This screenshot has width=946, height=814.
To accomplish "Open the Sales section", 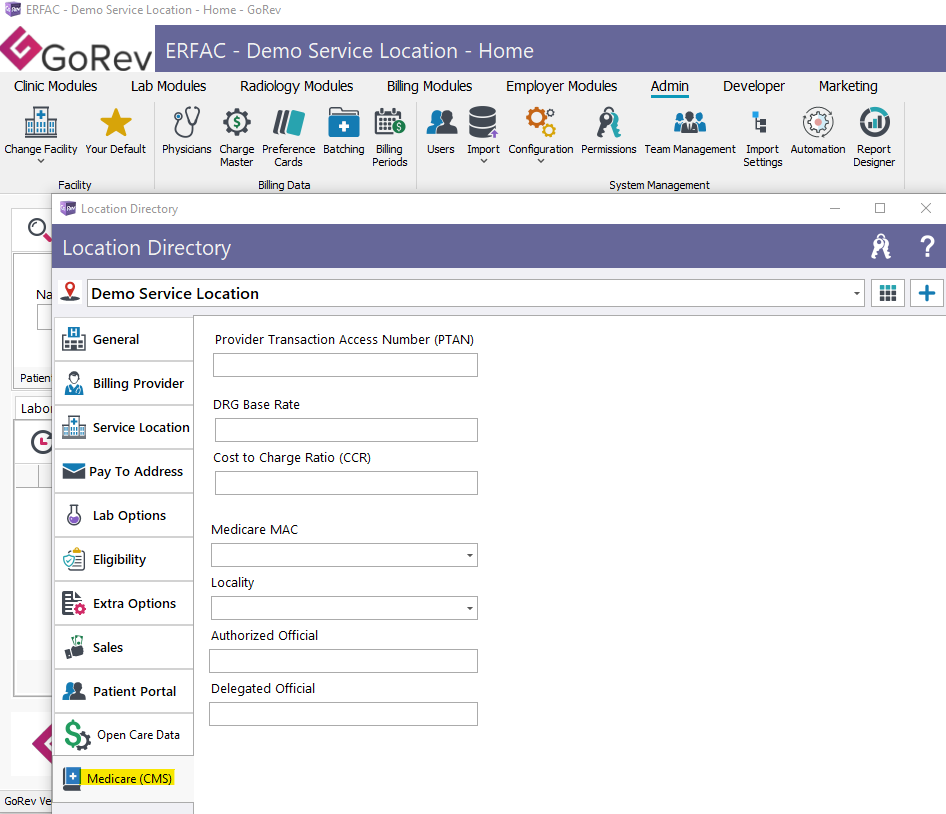I will [124, 647].
